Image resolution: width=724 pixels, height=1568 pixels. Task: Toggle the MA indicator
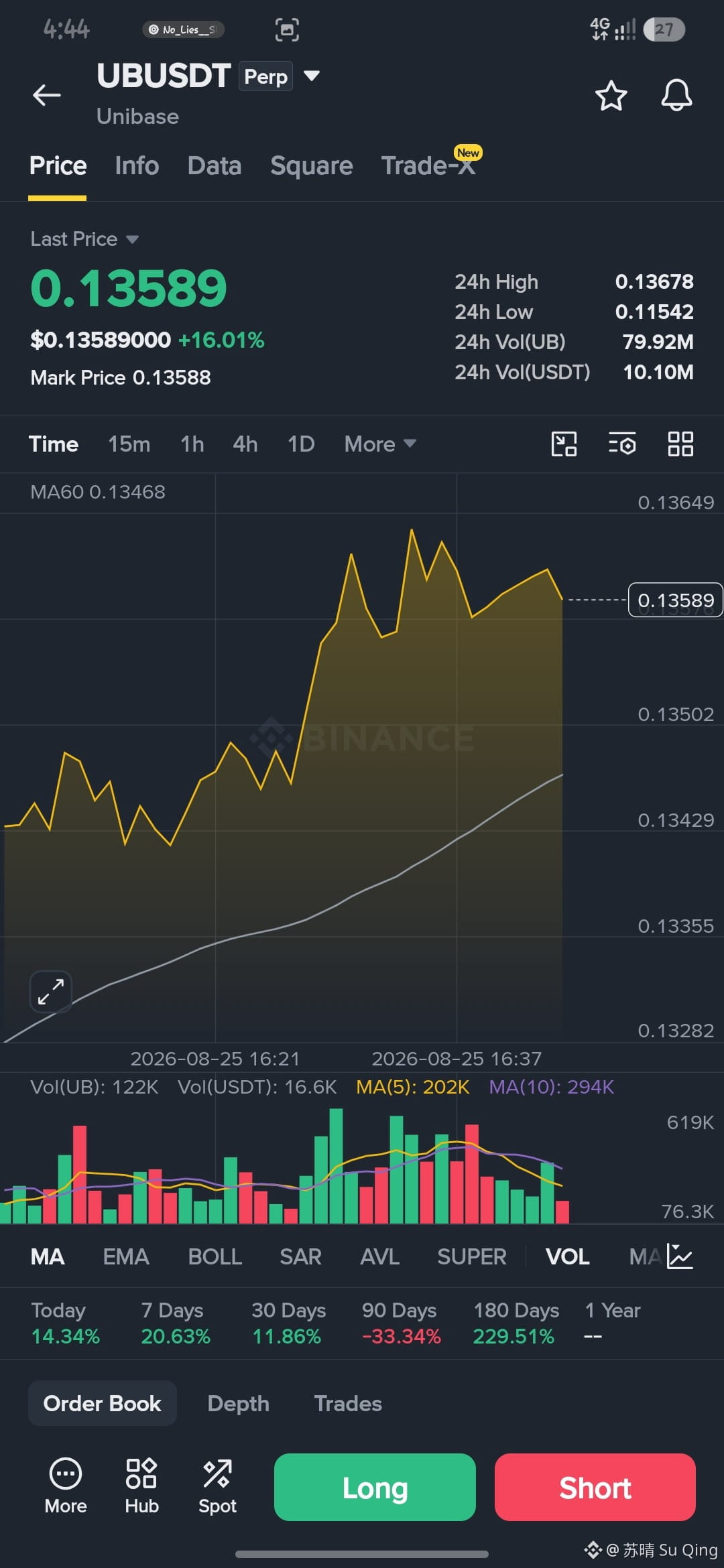click(48, 1256)
